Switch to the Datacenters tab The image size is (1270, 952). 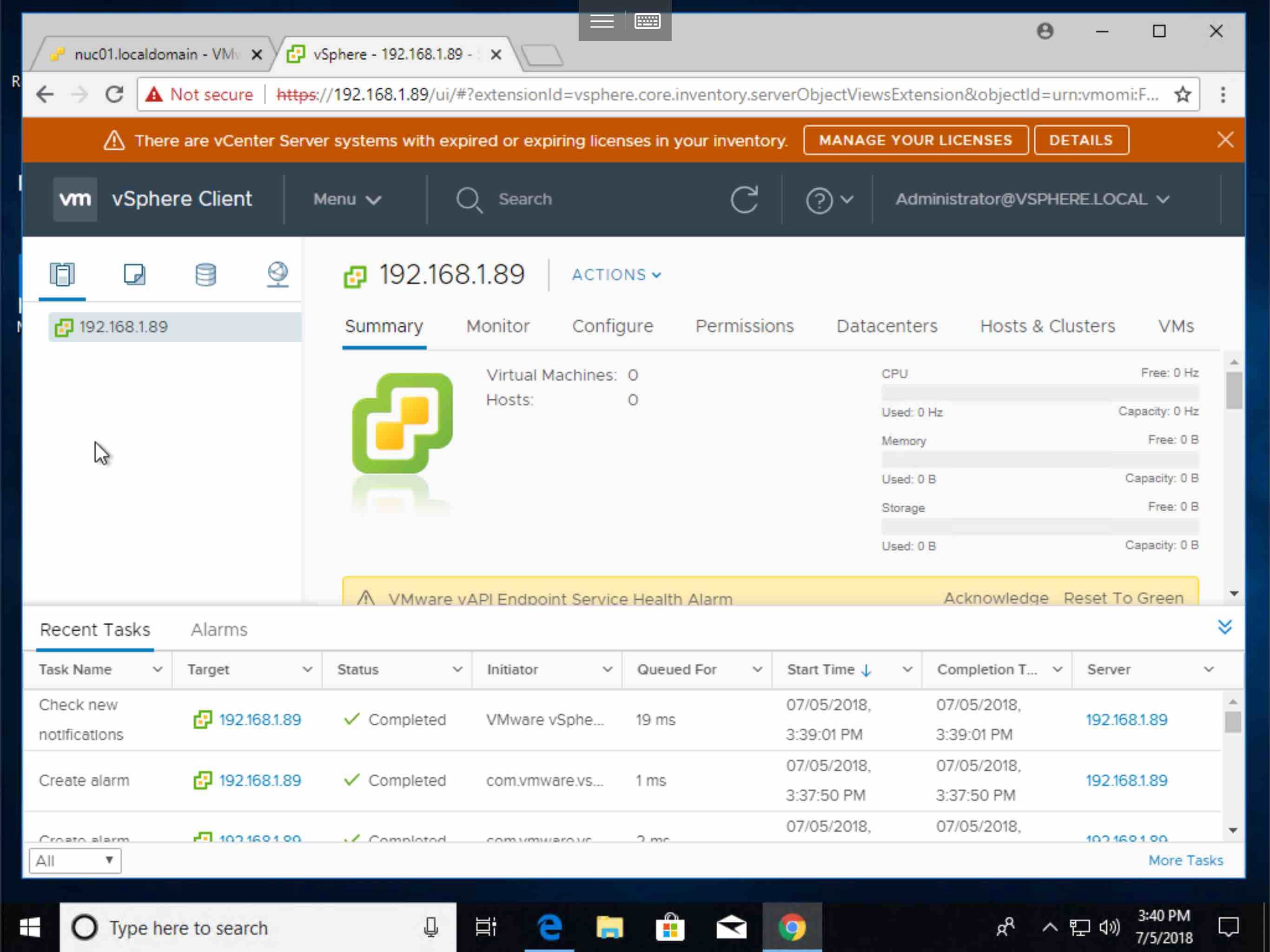pyautogui.click(x=886, y=326)
